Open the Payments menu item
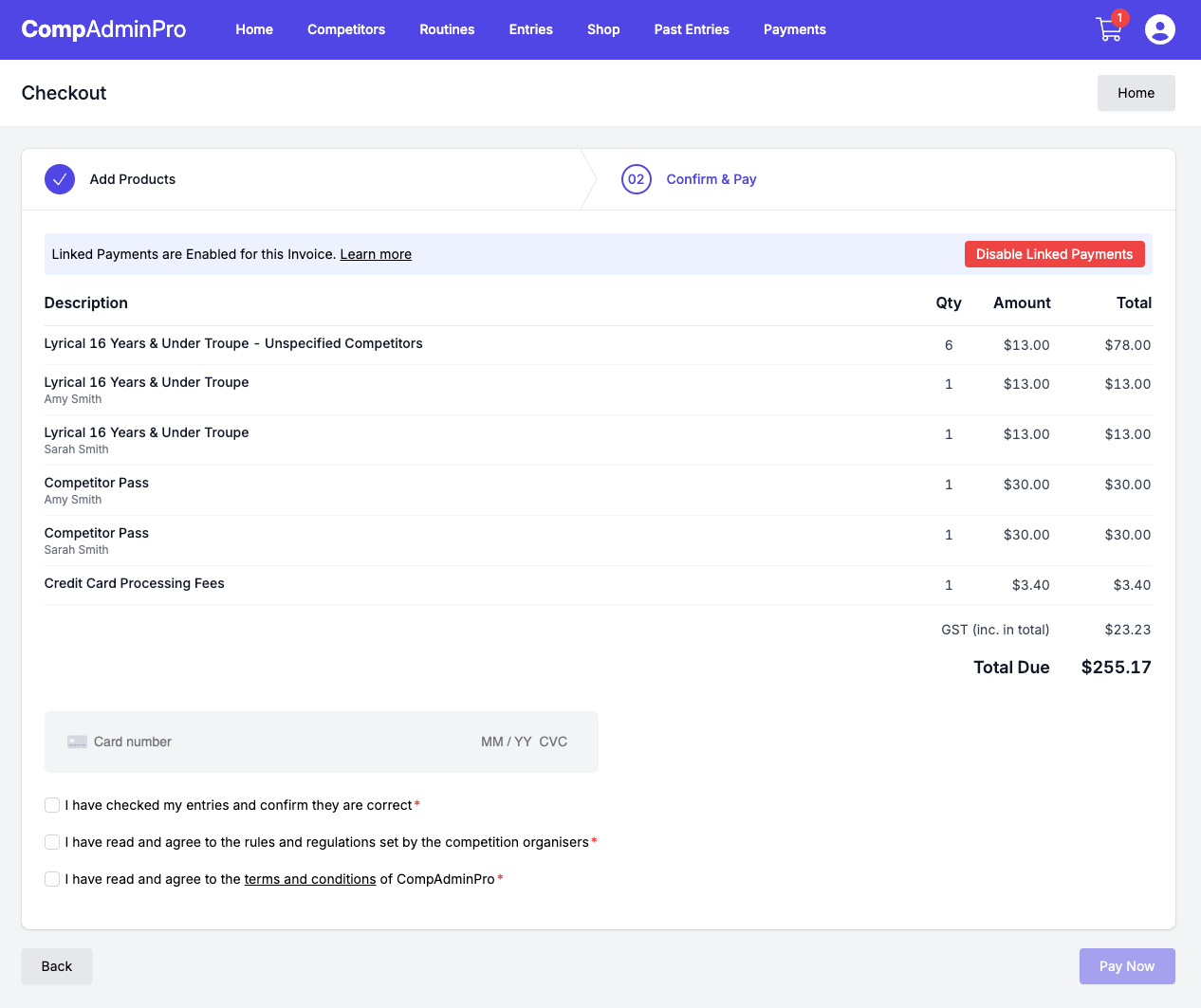 [x=795, y=29]
